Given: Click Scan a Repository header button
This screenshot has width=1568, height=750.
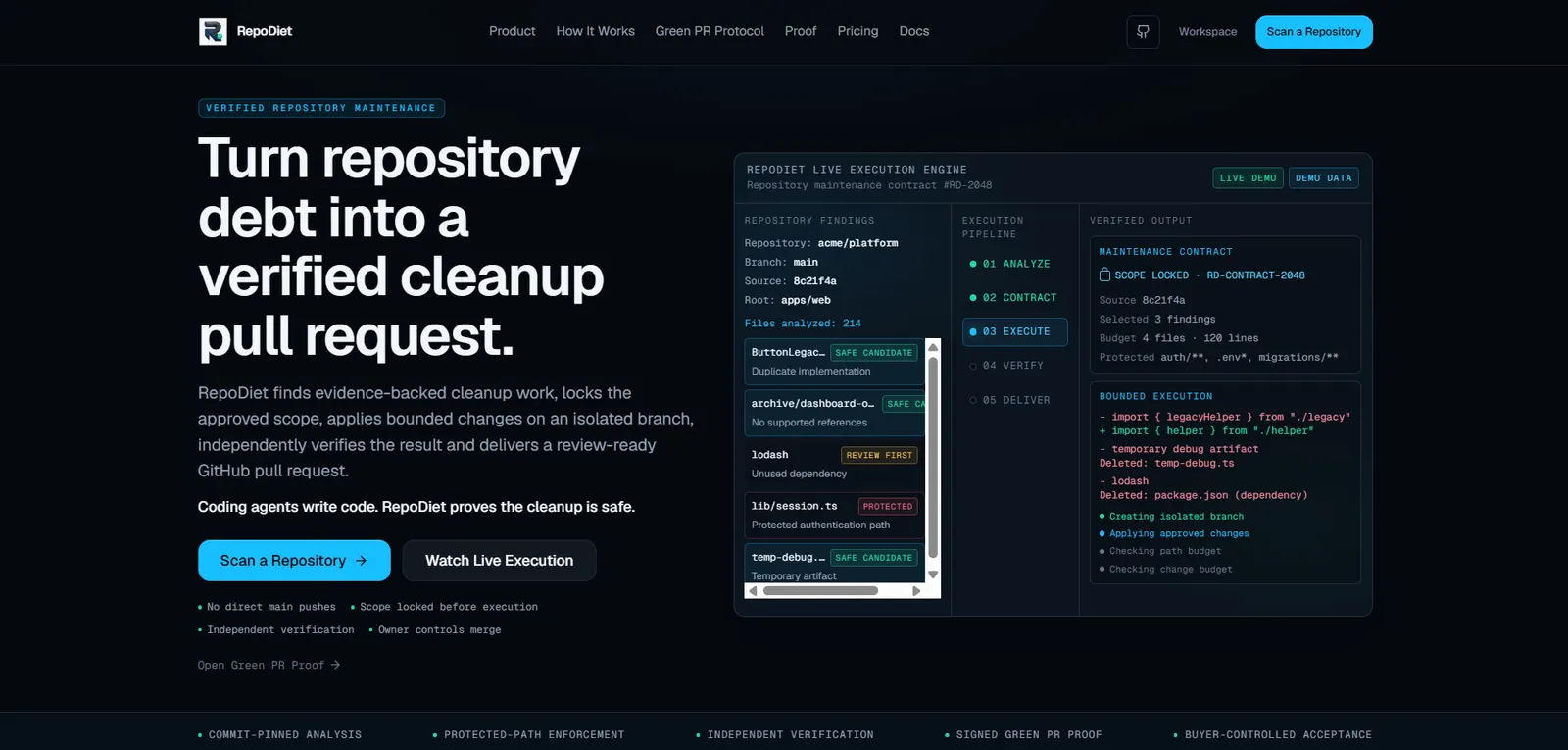Looking at the screenshot, I should tap(1313, 32).
